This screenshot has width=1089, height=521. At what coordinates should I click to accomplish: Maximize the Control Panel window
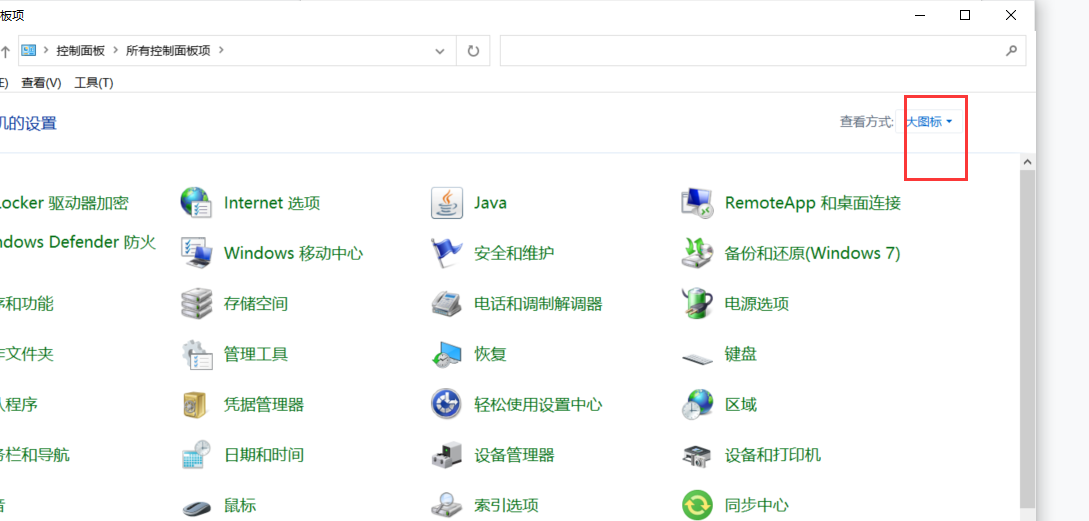point(965,15)
